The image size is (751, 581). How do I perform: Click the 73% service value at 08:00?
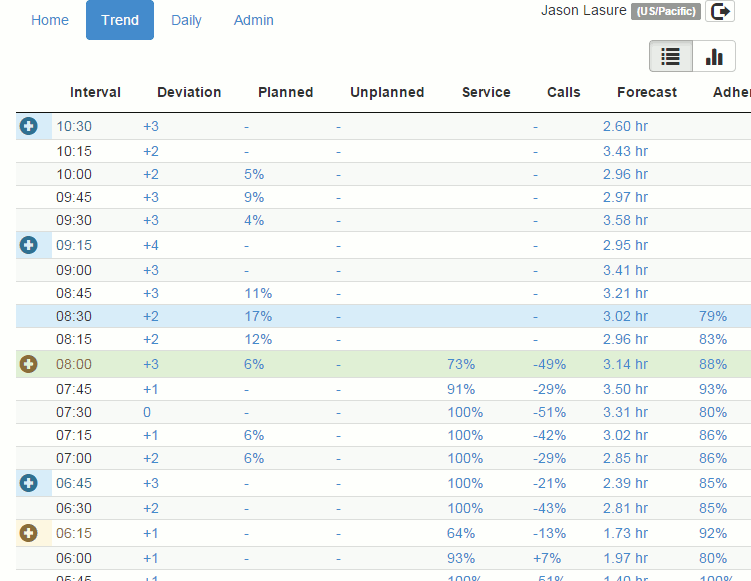pos(461,364)
